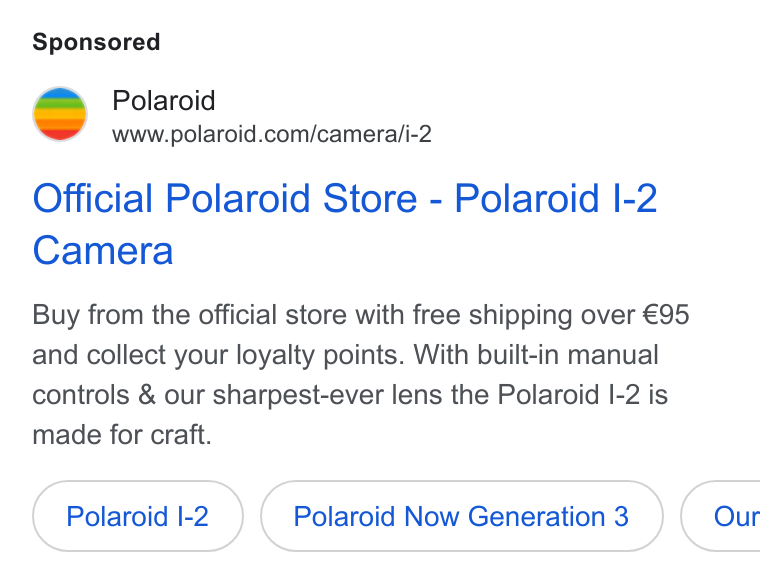Image resolution: width=760 pixels, height=584 pixels.
Task: Click the rainbow Polaroid logo icon
Action: point(60,114)
